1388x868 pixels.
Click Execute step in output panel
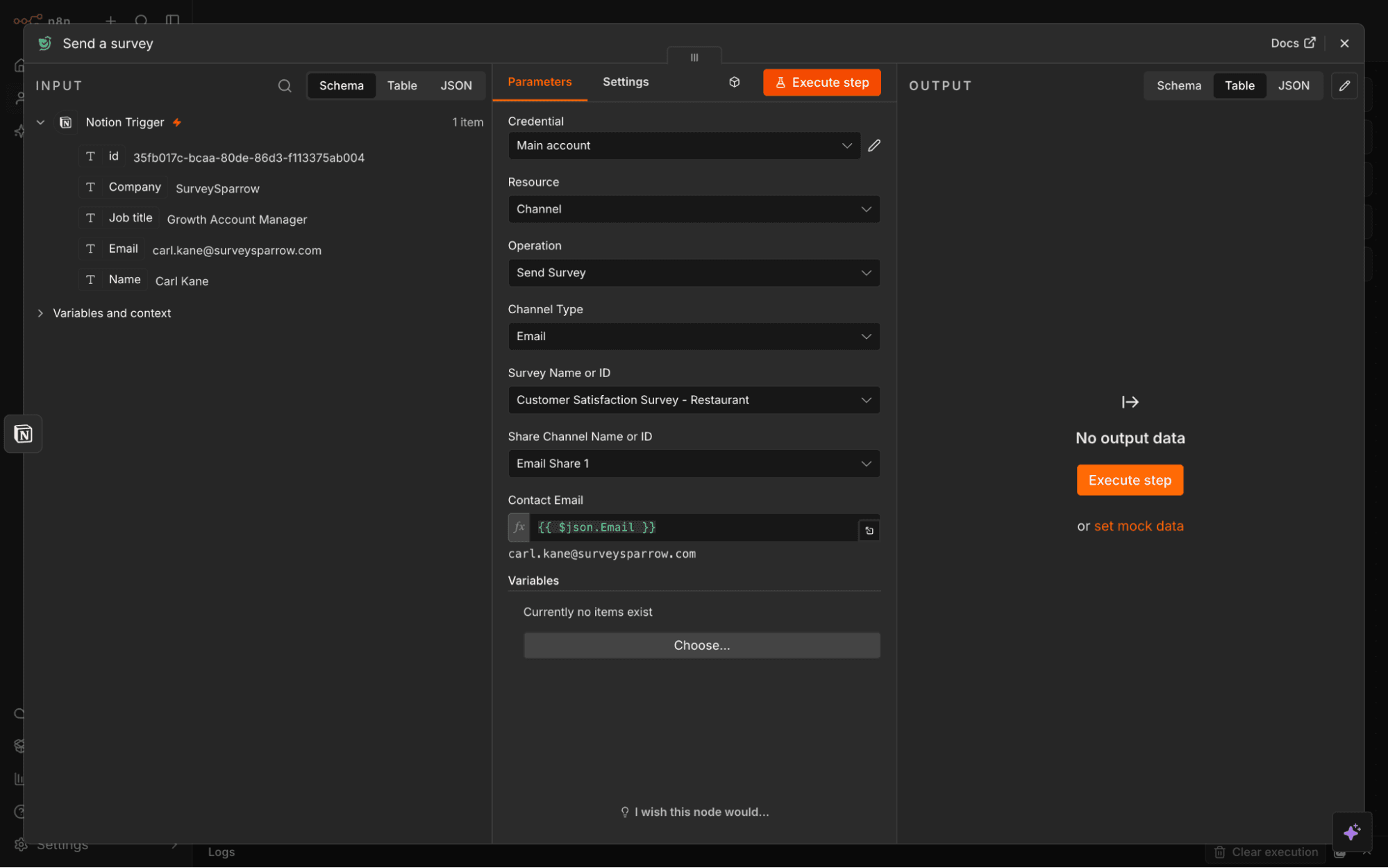[1130, 480]
